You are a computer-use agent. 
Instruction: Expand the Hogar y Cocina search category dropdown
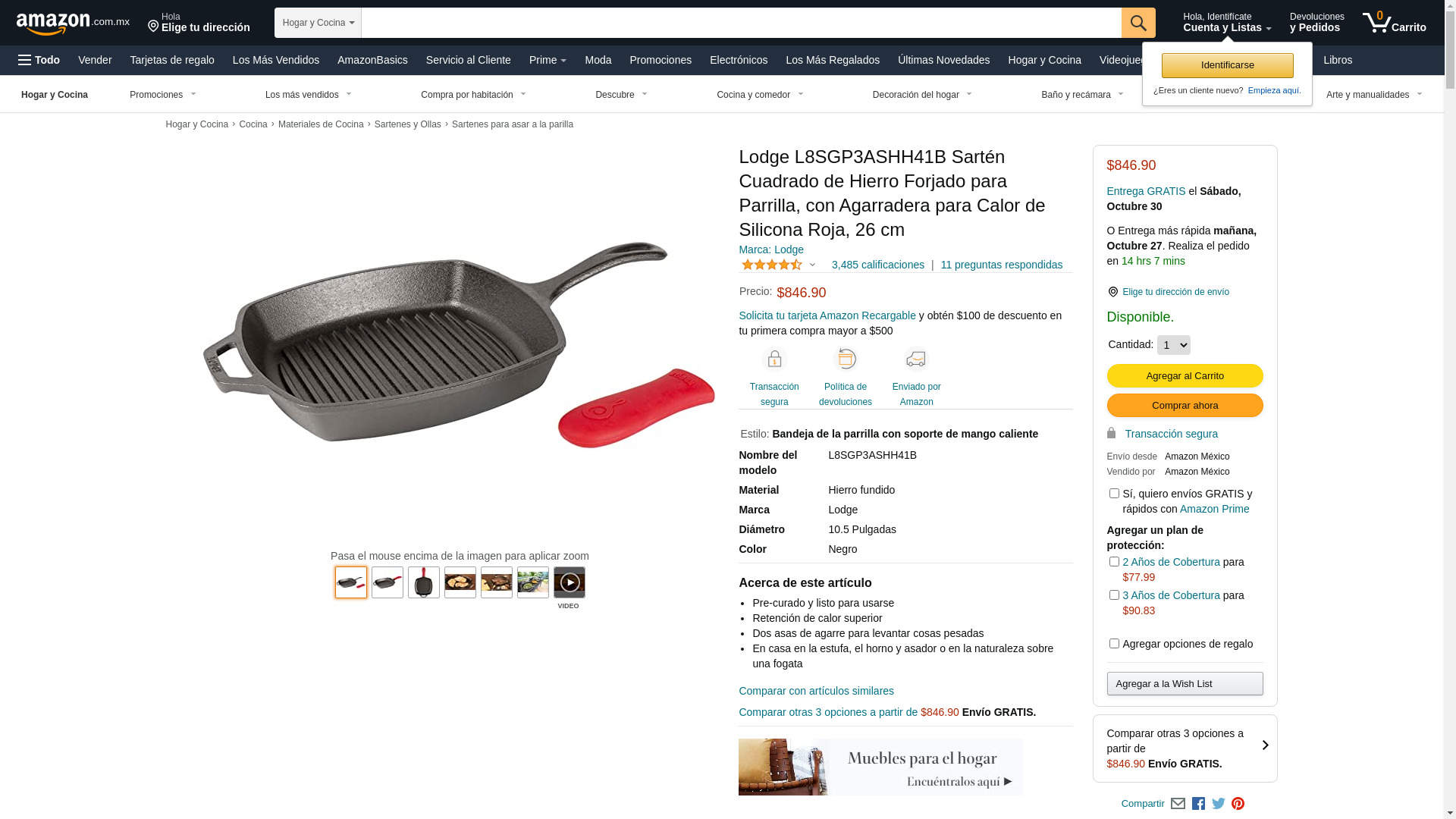click(318, 23)
